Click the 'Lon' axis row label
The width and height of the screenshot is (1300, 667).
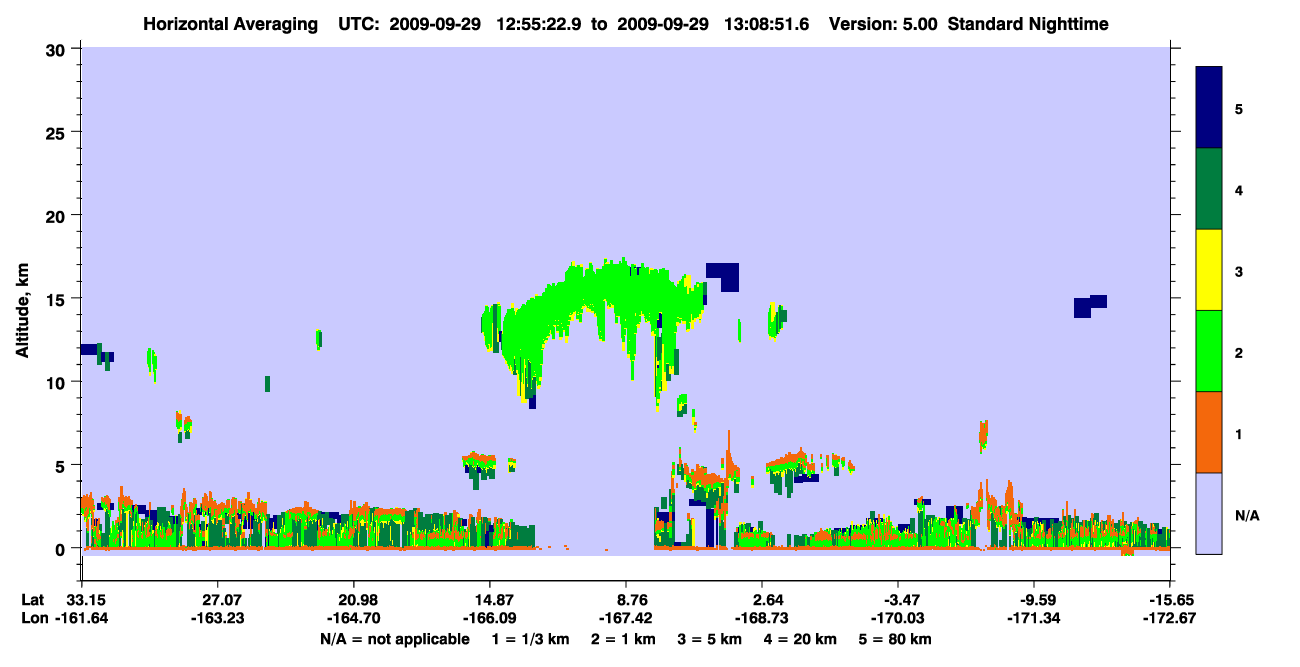tap(33, 619)
